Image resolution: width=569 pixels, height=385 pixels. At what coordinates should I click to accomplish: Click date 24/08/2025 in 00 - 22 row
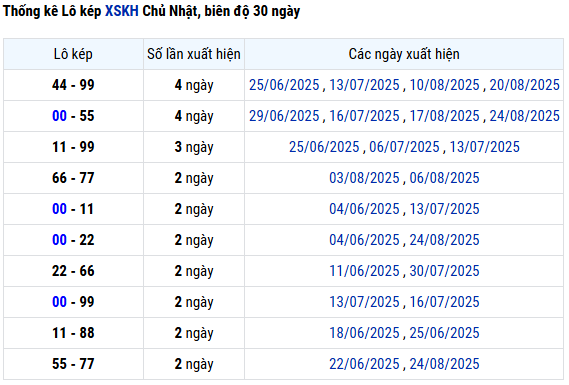(445, 240)
